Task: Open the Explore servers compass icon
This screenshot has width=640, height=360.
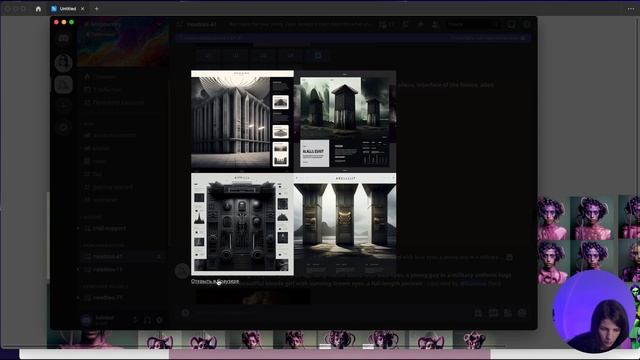Action: [x=63, y=127]
